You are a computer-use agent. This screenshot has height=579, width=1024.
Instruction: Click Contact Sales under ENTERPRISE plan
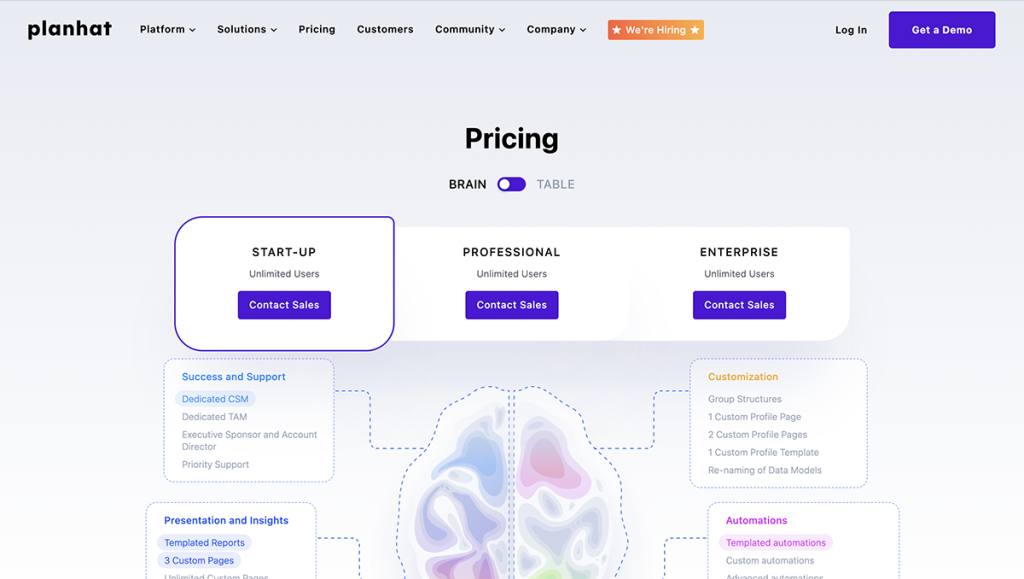coord(739,305)
